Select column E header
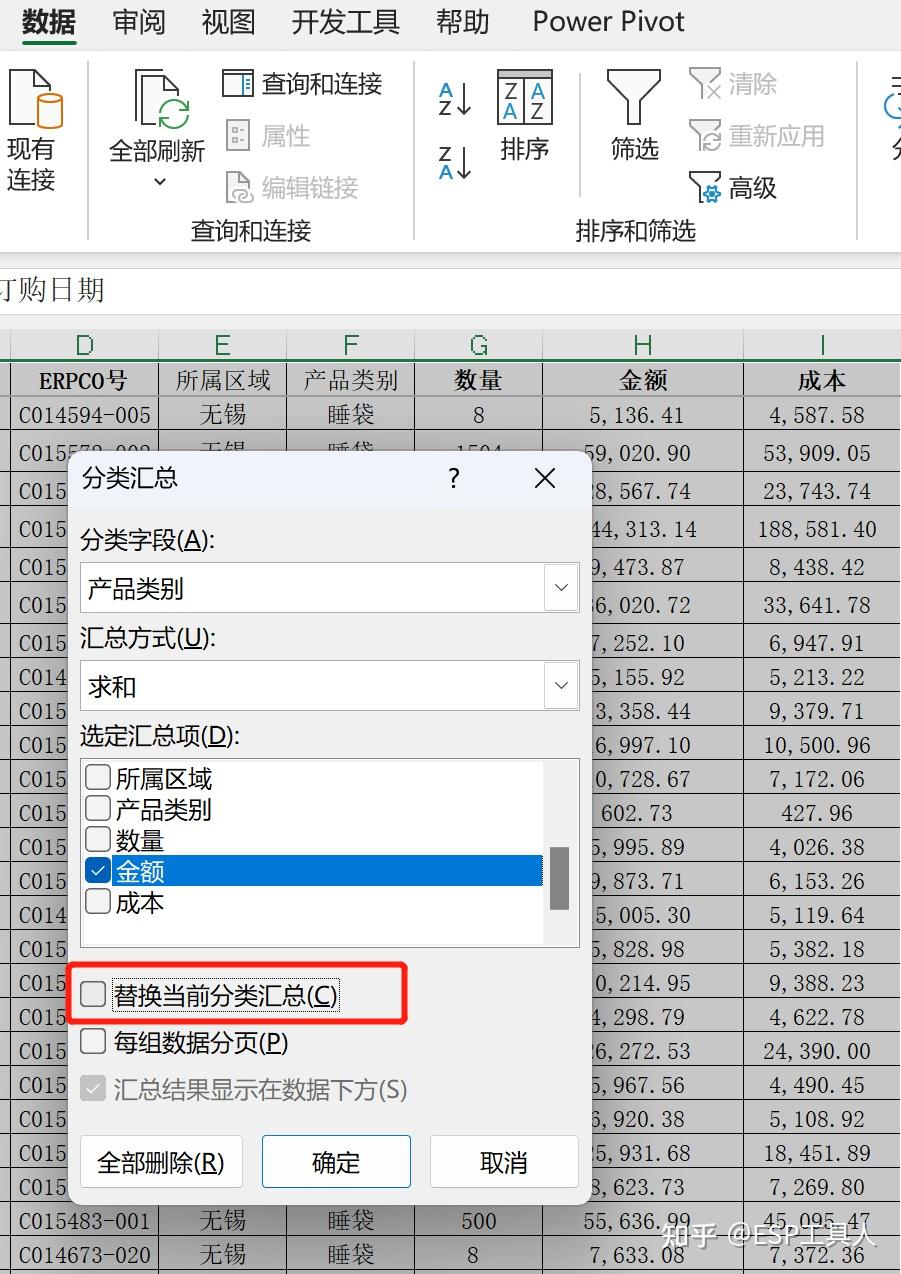The image size is (901, 1274). (222, 346)
